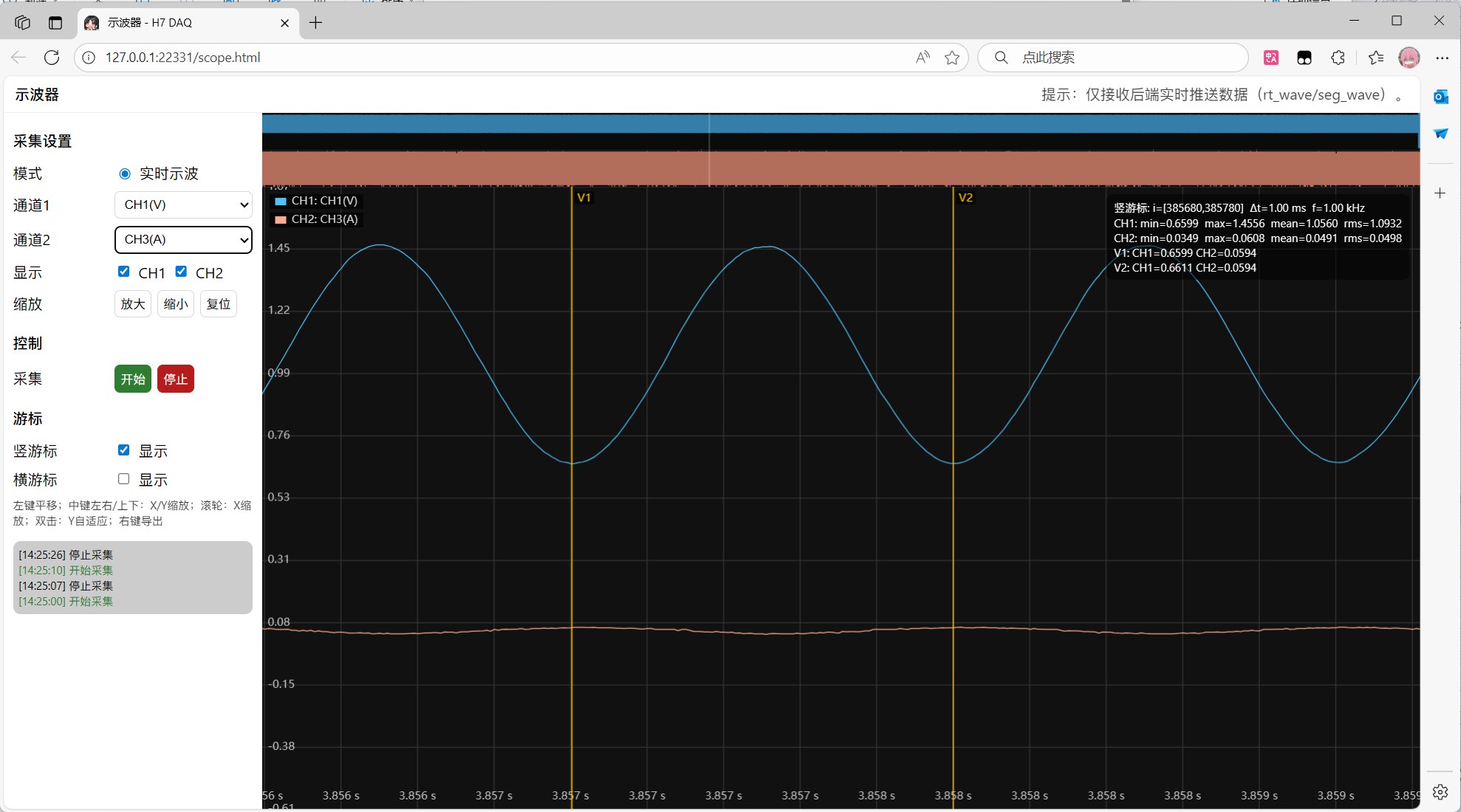
Task: Open a new browser tab
Action: pyautogui.click(x=315, y=22)
